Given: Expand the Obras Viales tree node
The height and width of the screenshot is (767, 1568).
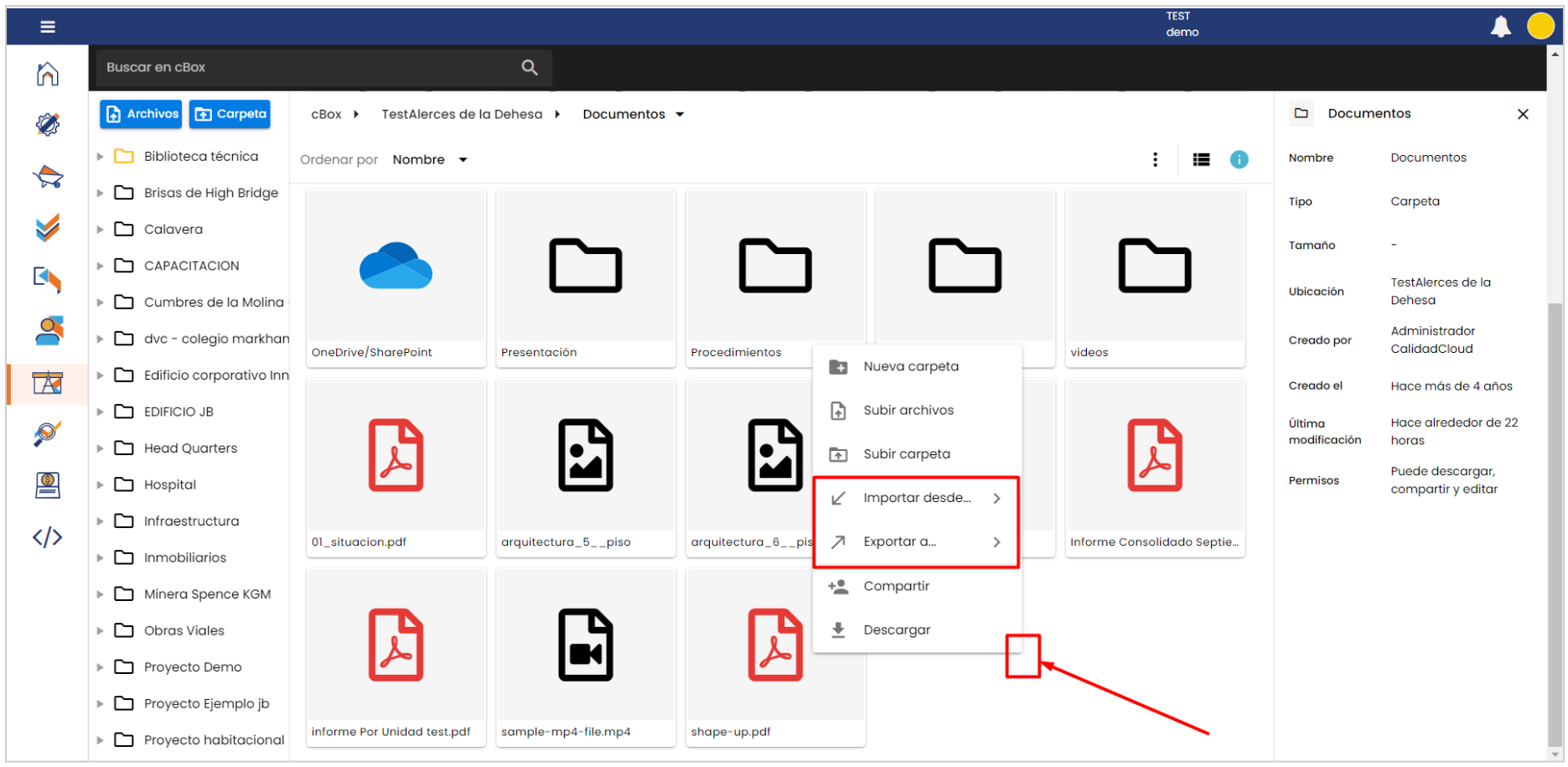Looking at the screenshot, I should point(100,630).
